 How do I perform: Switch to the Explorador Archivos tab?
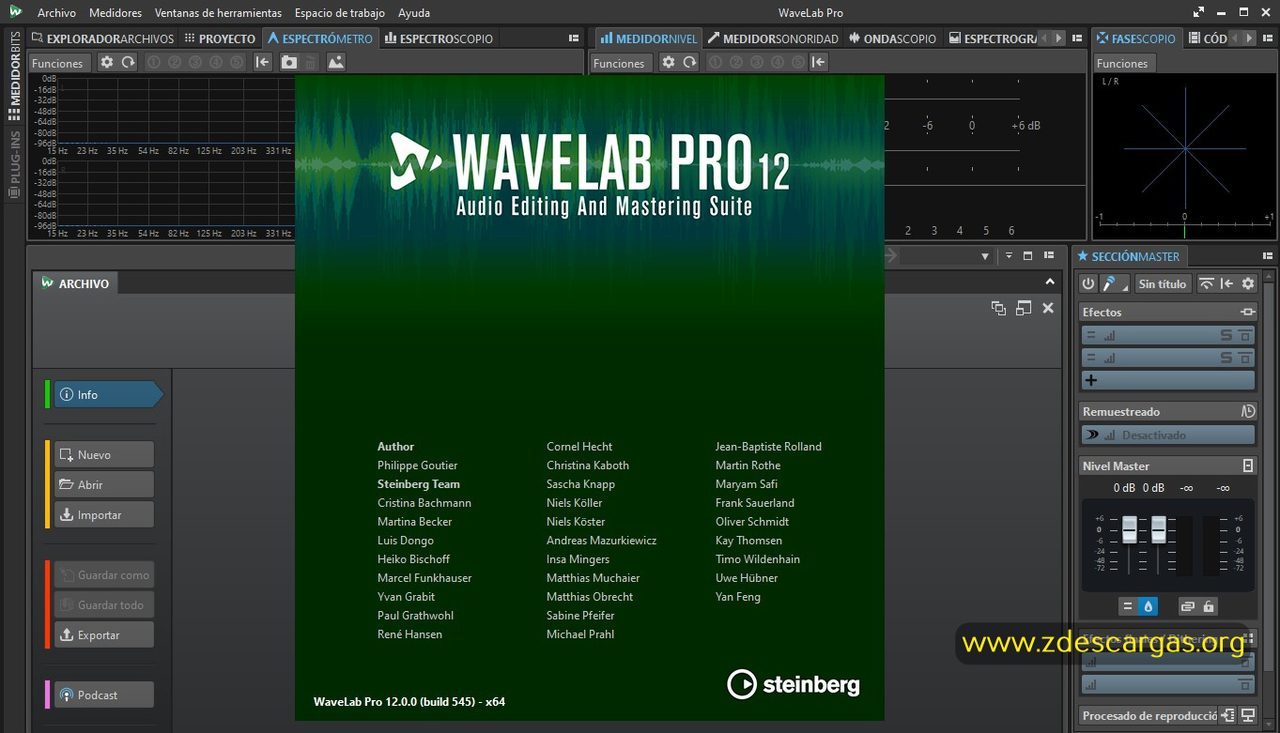tap(103, 38)
